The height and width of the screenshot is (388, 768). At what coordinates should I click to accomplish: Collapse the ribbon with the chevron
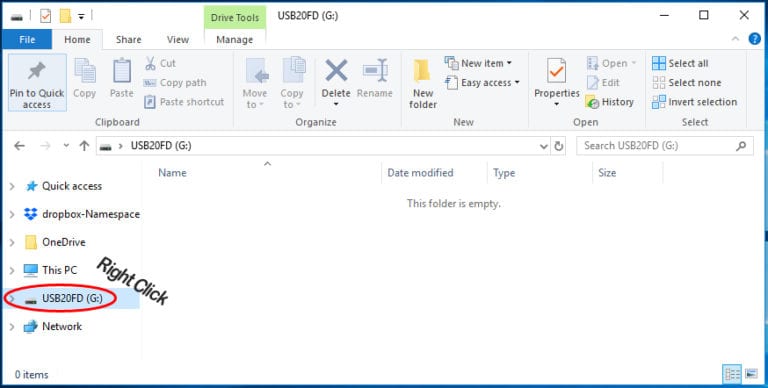pyautogui.click(x=735, y=39)
